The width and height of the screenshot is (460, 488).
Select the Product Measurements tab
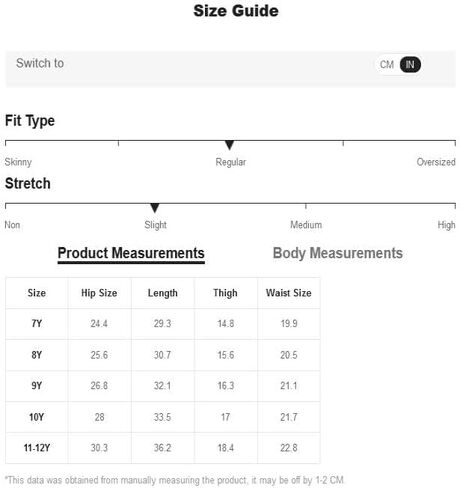coord(131,254)
